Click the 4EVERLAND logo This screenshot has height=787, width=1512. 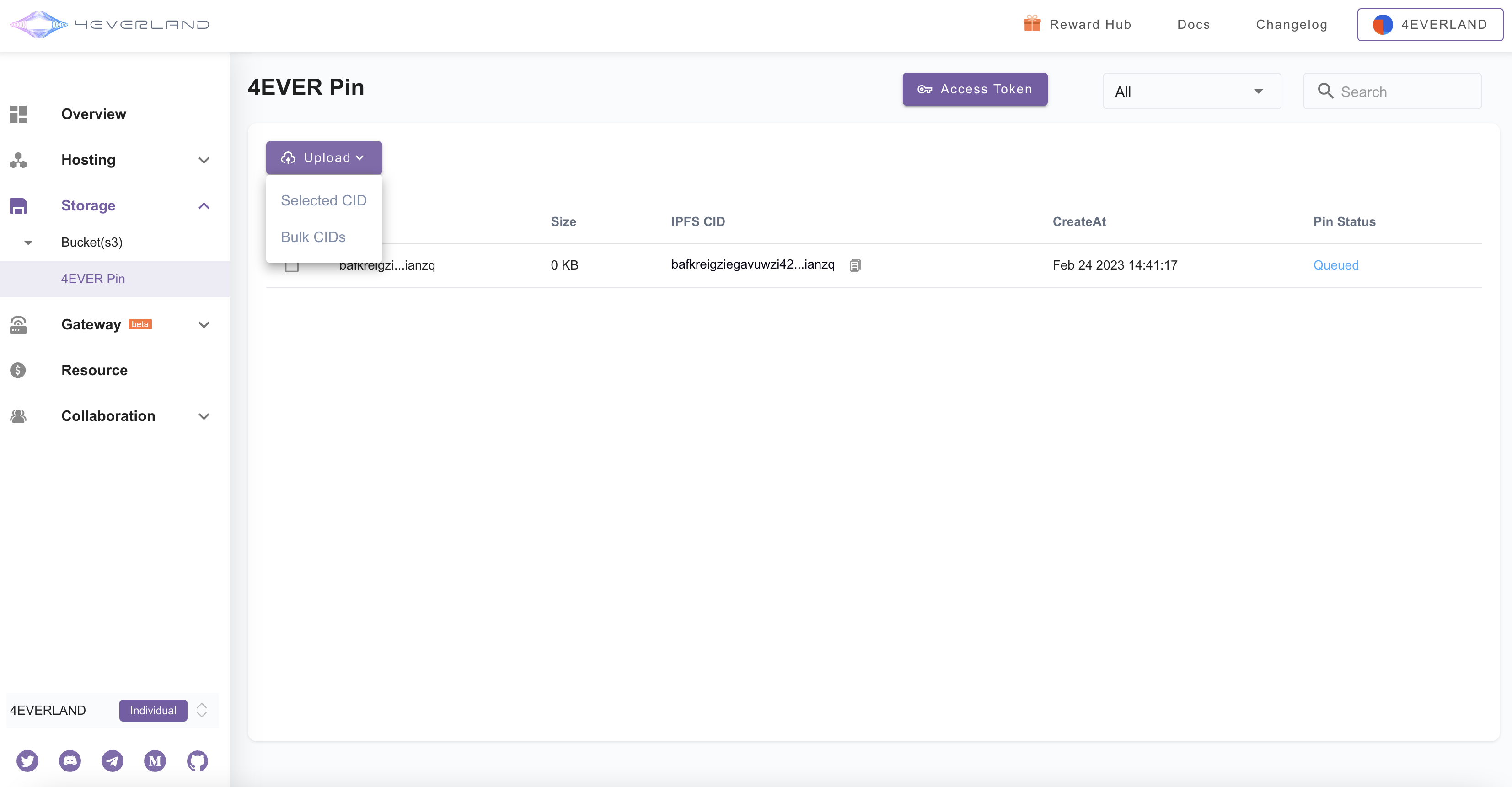tap(110, 25)
